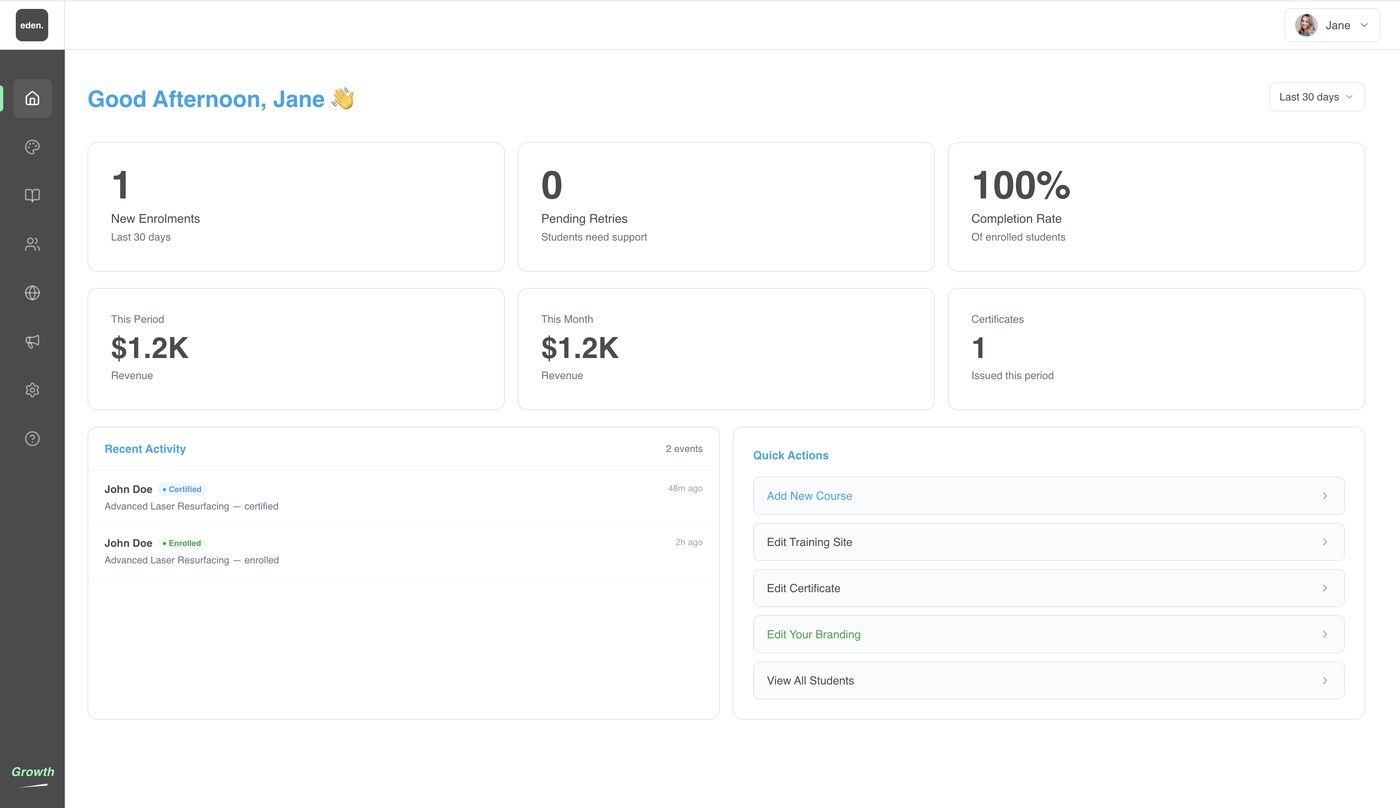This screenshot has height=808, width=1400.
Task: Open the Last 30 days period dropdown
Action: tap(1316, 97)
